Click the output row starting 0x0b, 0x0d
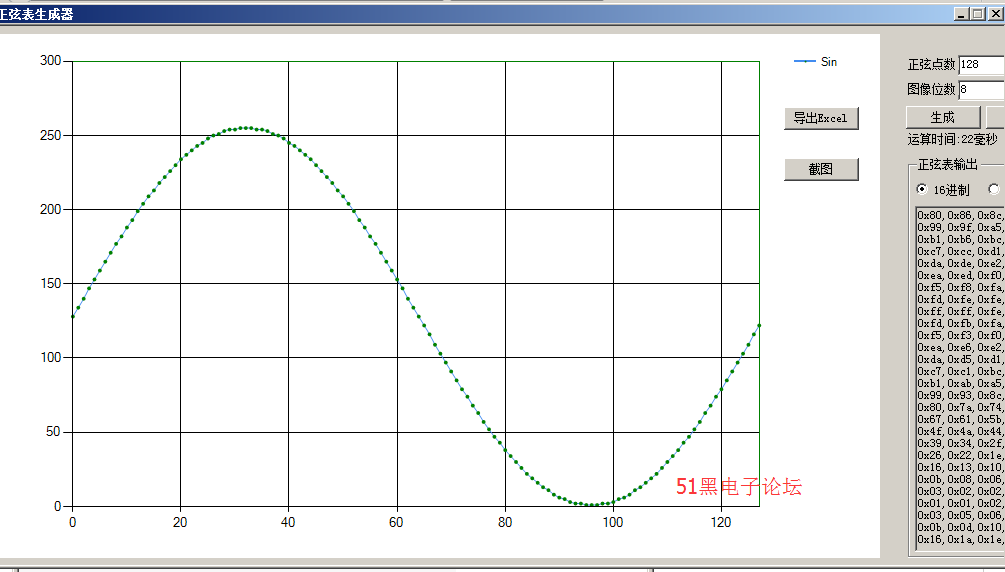Viewport: 1005px width, 572px height. 960,527
